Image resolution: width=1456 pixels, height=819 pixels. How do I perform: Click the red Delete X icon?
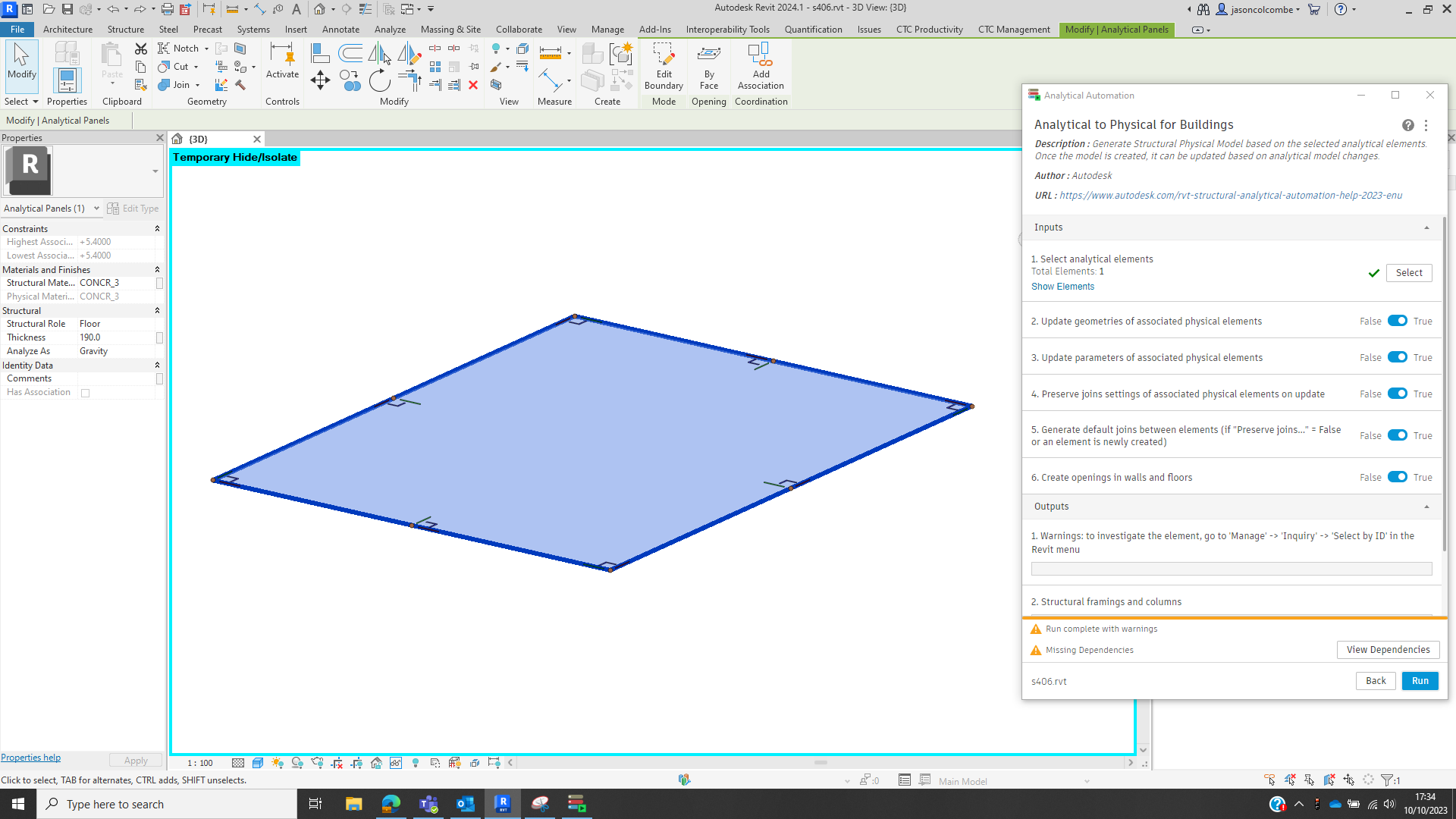tap(473, 85)
